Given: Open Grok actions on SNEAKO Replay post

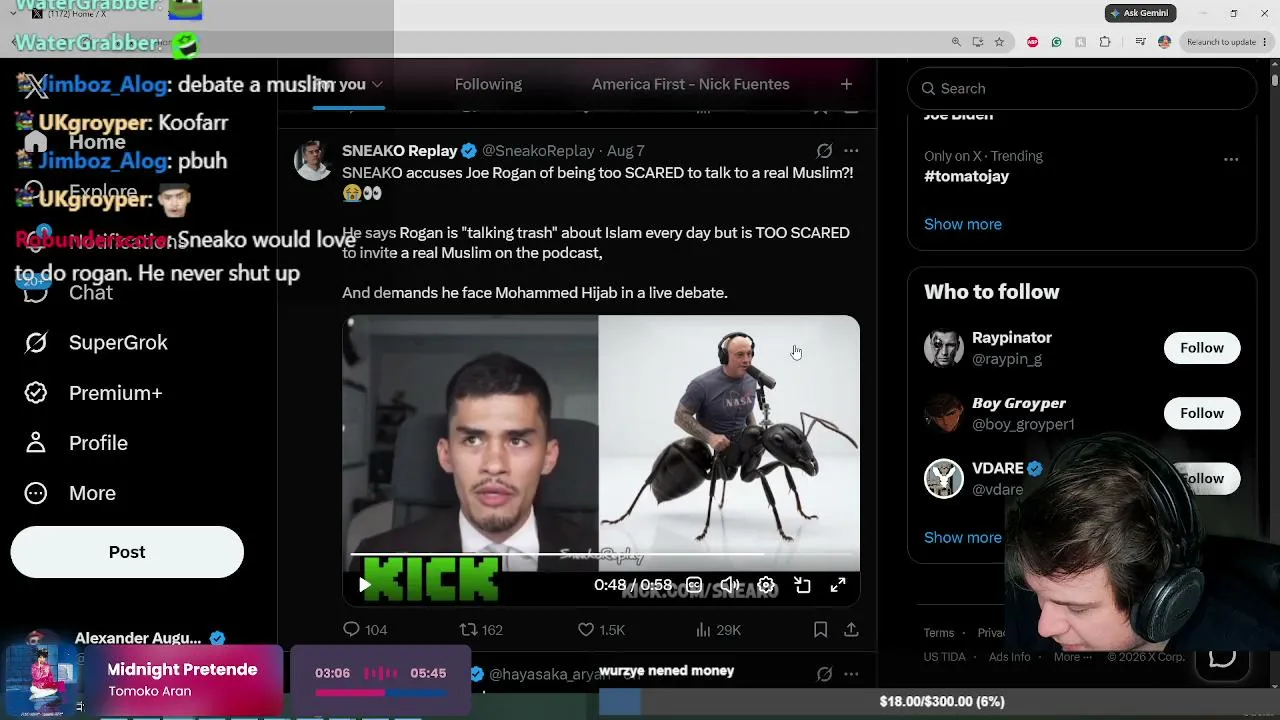Looking at the screenshot, I should pyautogui.click(x=824, y=151).
